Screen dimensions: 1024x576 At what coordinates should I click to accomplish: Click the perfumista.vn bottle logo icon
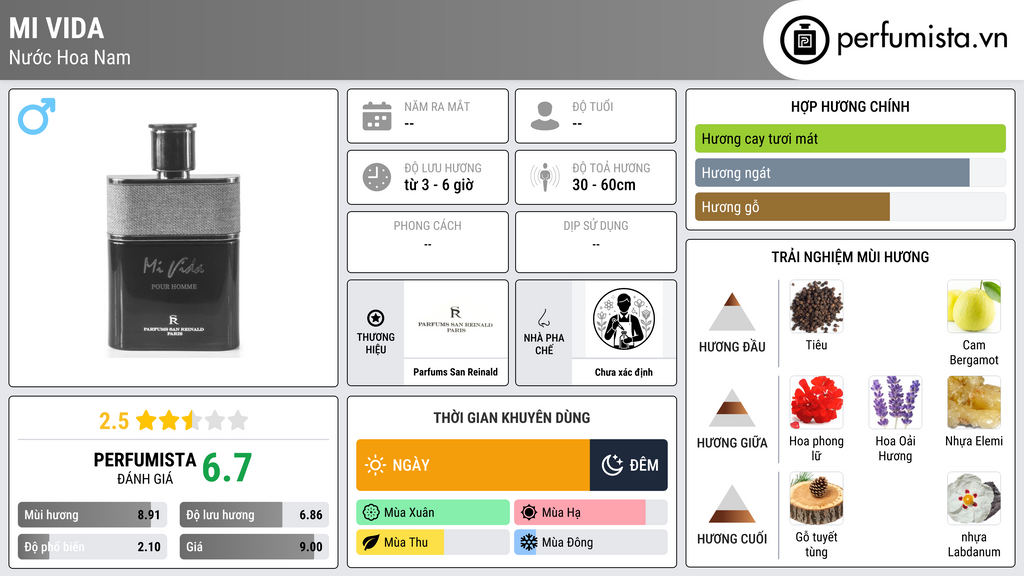pos(804,40)
